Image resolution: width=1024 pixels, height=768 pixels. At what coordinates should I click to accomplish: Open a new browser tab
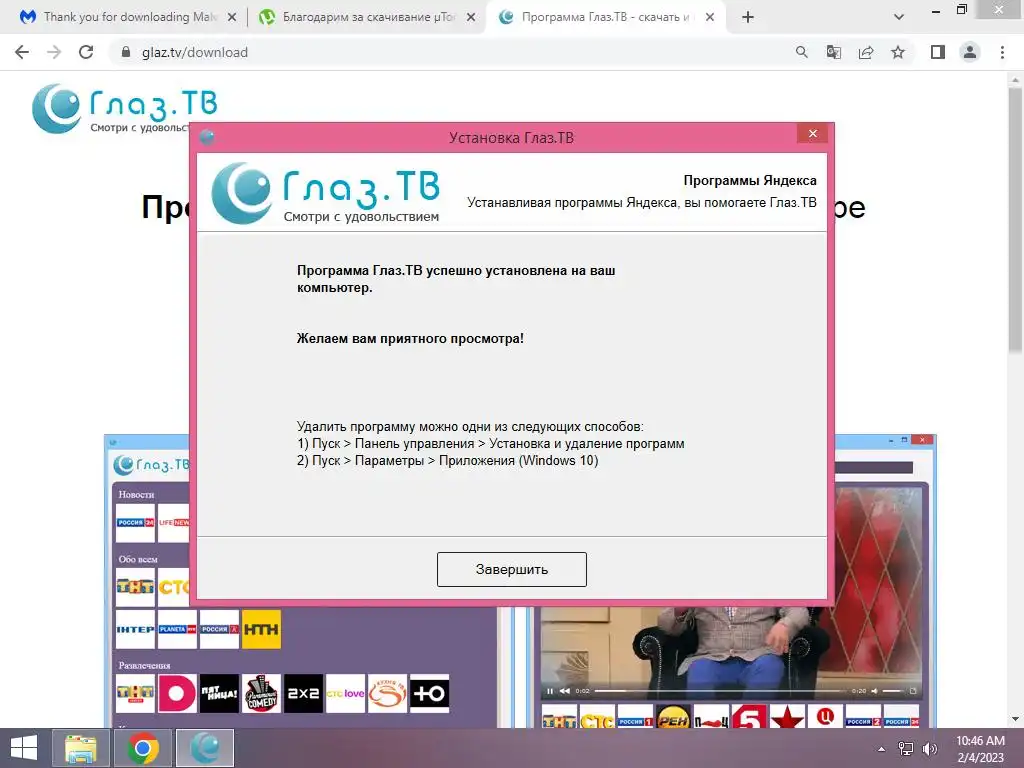(x=748, y=18)
